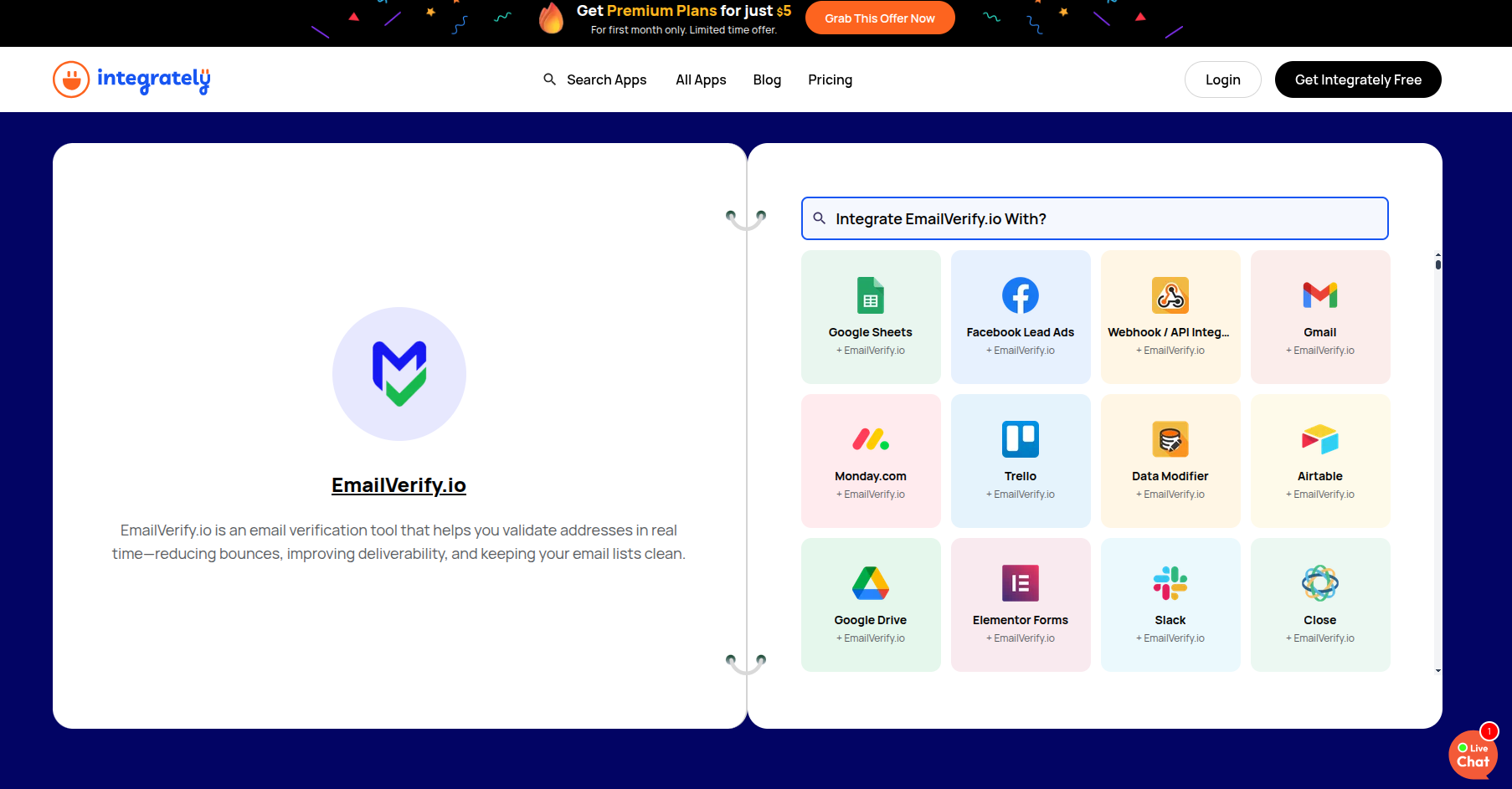This screenshot has height=789, width=1512.
Task: Go to All Apps
Action: 701,79
